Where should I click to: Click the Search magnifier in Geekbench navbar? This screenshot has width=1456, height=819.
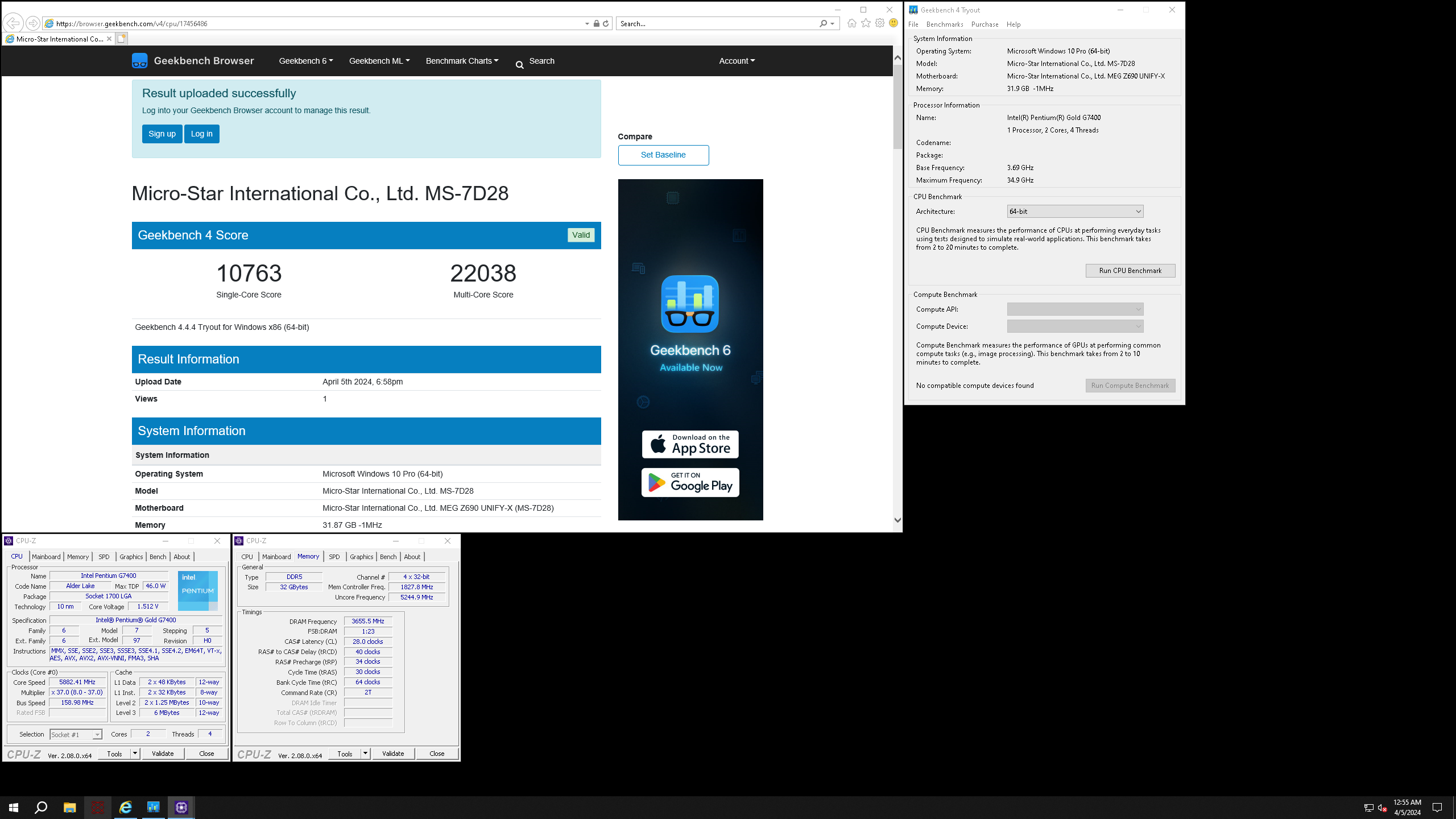(519, 65)
